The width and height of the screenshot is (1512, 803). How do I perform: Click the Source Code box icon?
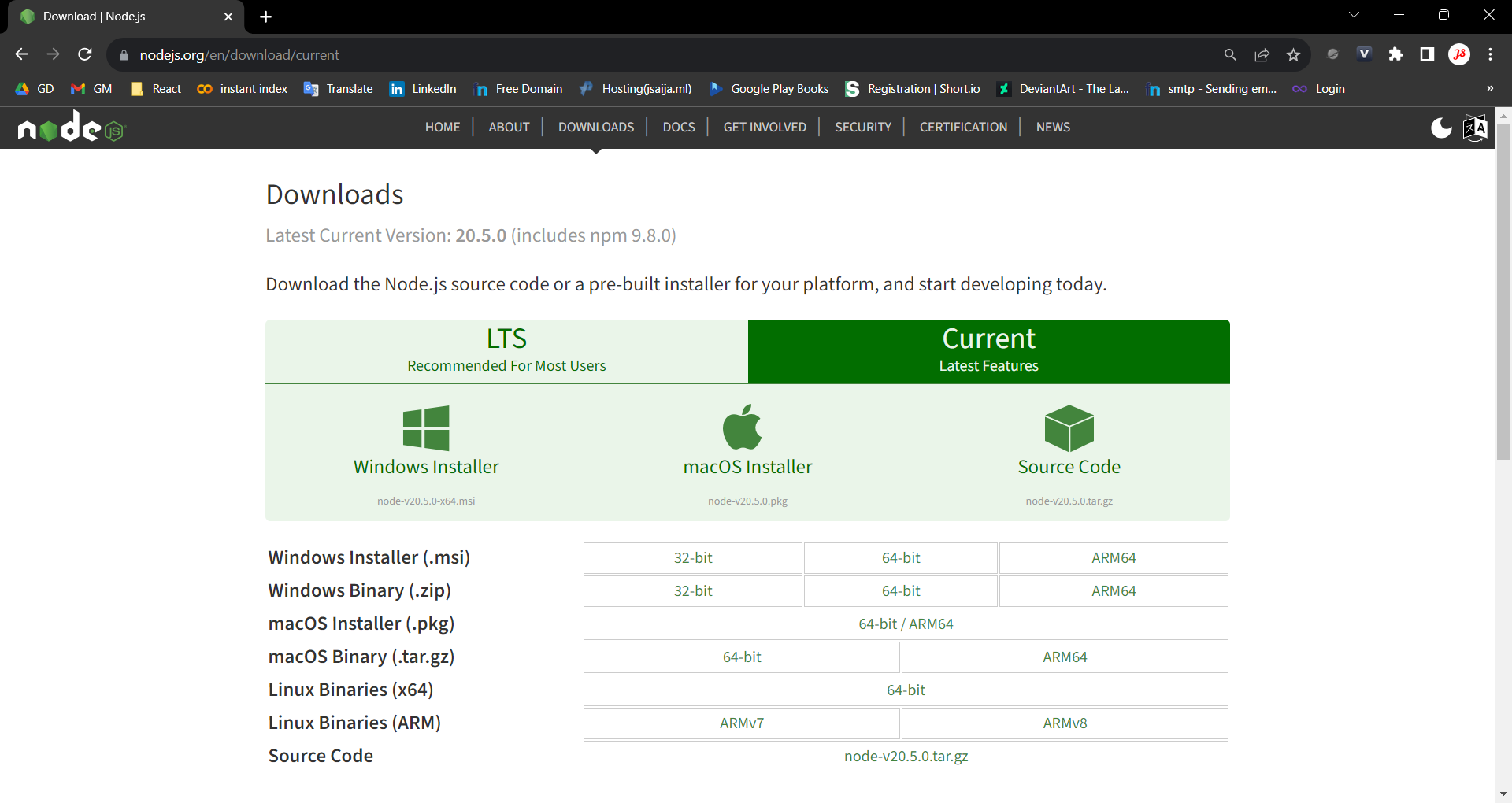pos(1069,428)
